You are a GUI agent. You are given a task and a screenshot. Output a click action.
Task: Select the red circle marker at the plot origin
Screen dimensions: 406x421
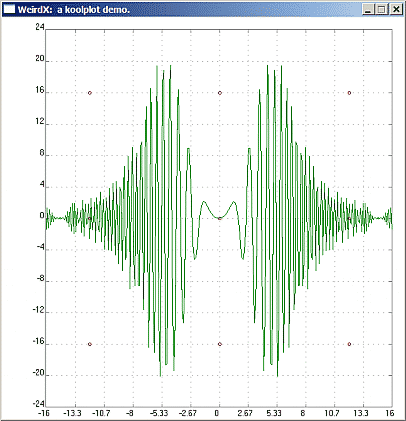click(219, 218)
